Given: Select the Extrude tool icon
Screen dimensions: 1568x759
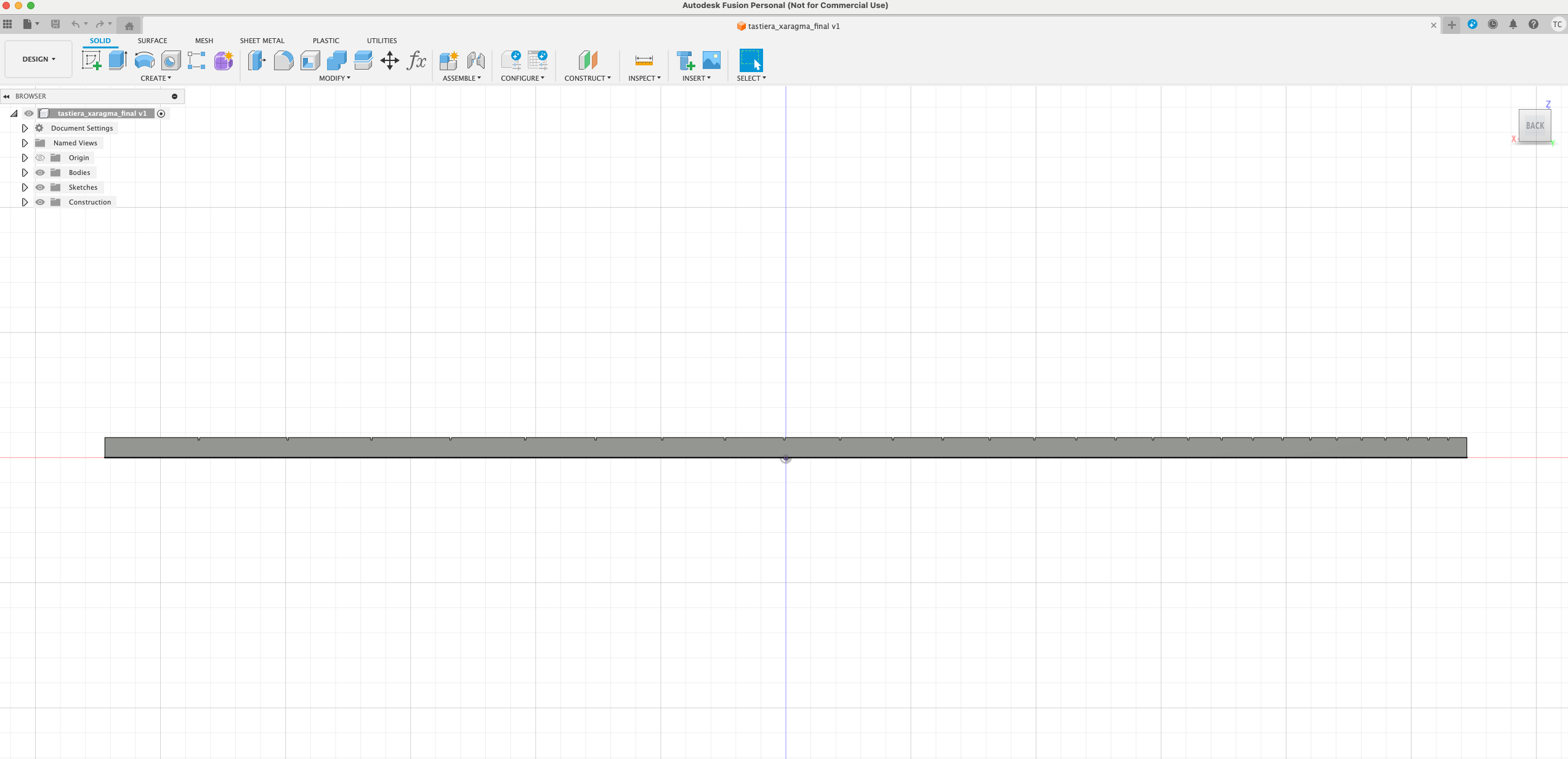Looking at the screenshot, I should pos(118,60).
